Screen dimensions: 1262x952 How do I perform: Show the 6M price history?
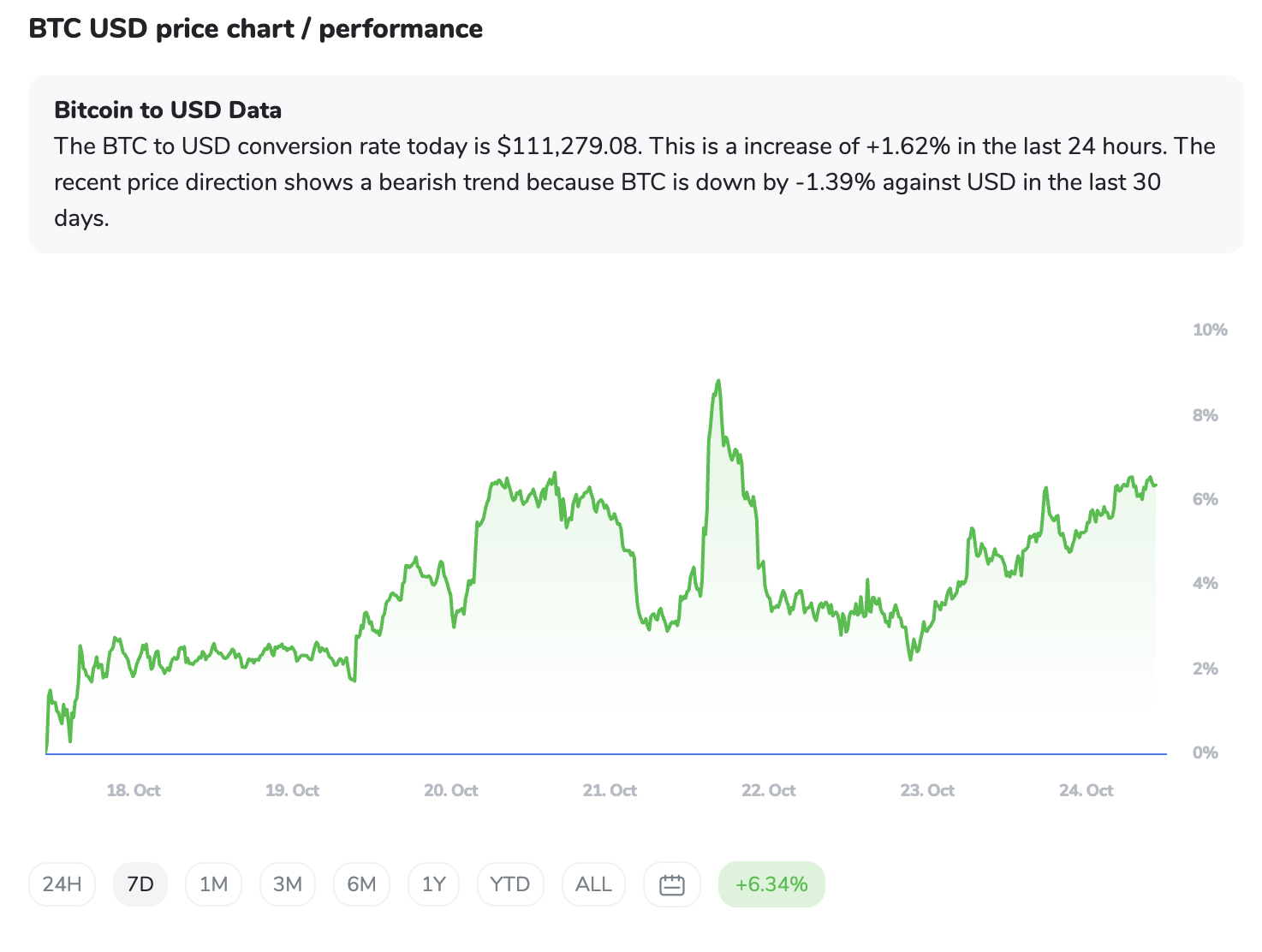click(361, 884)
